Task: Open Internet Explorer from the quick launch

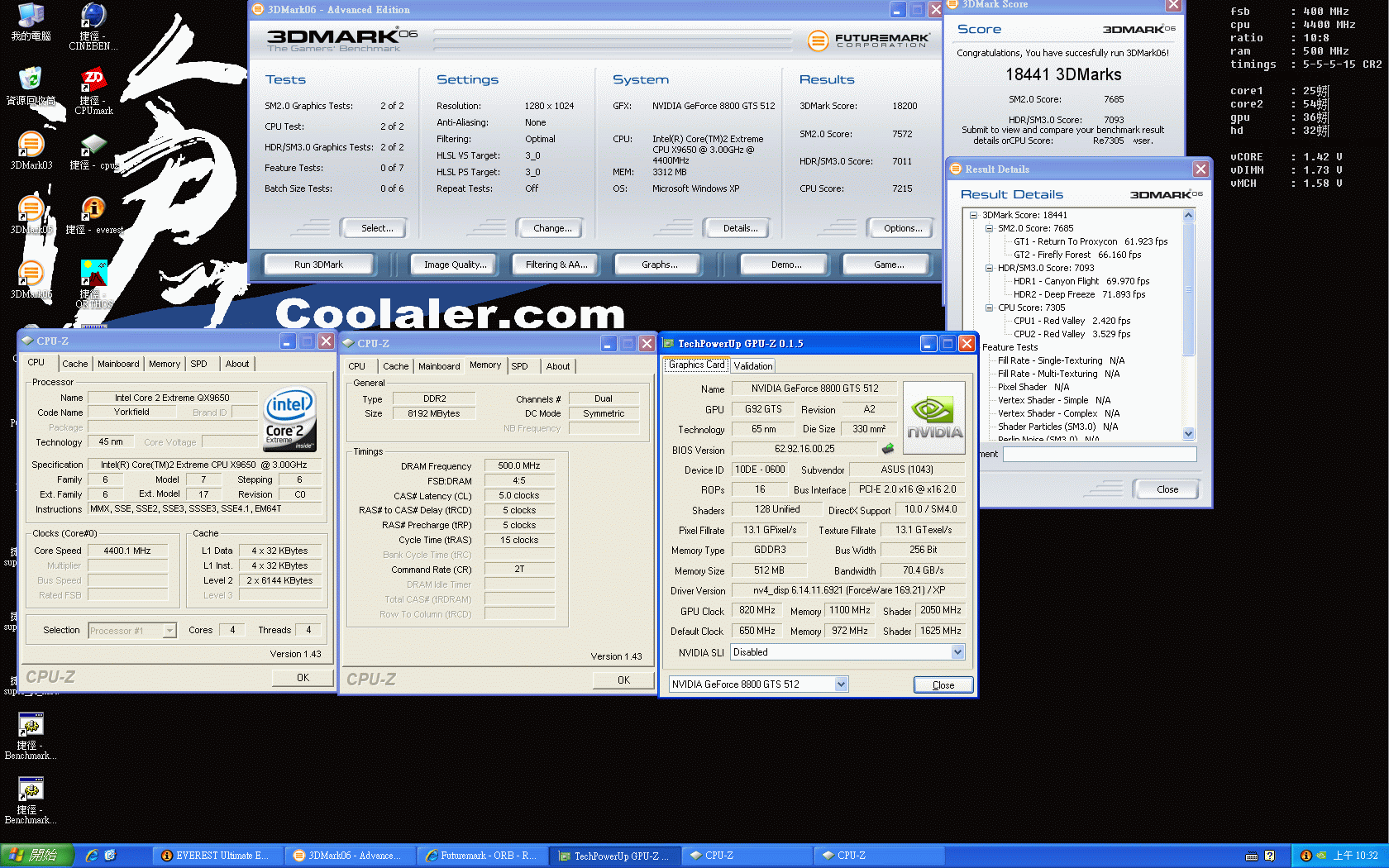Action: coord(92,856)
